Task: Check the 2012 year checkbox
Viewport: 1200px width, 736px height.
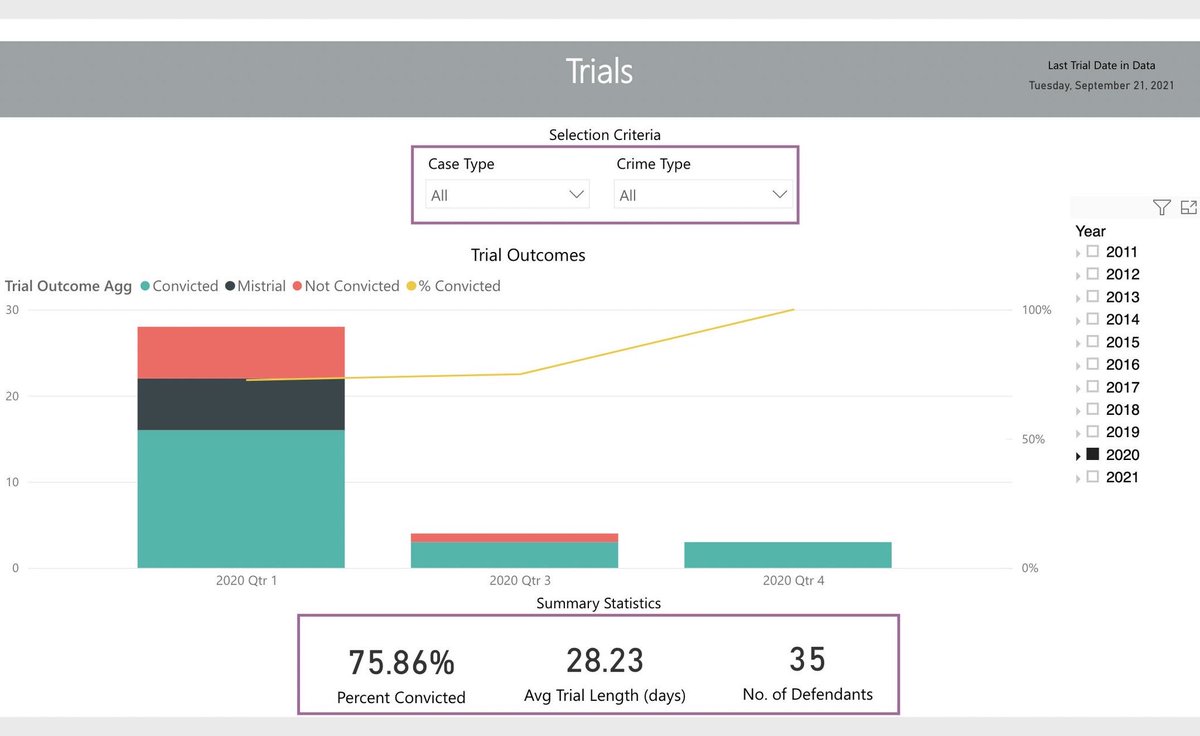Action: (1093, 274)
